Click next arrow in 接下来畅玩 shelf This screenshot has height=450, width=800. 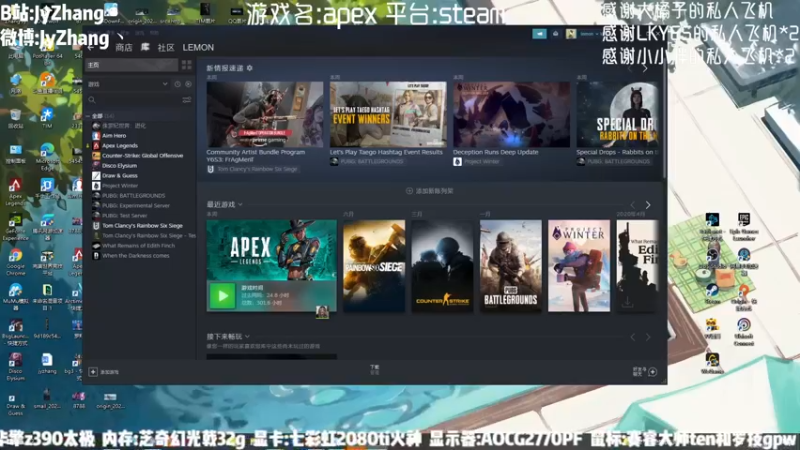648,337
